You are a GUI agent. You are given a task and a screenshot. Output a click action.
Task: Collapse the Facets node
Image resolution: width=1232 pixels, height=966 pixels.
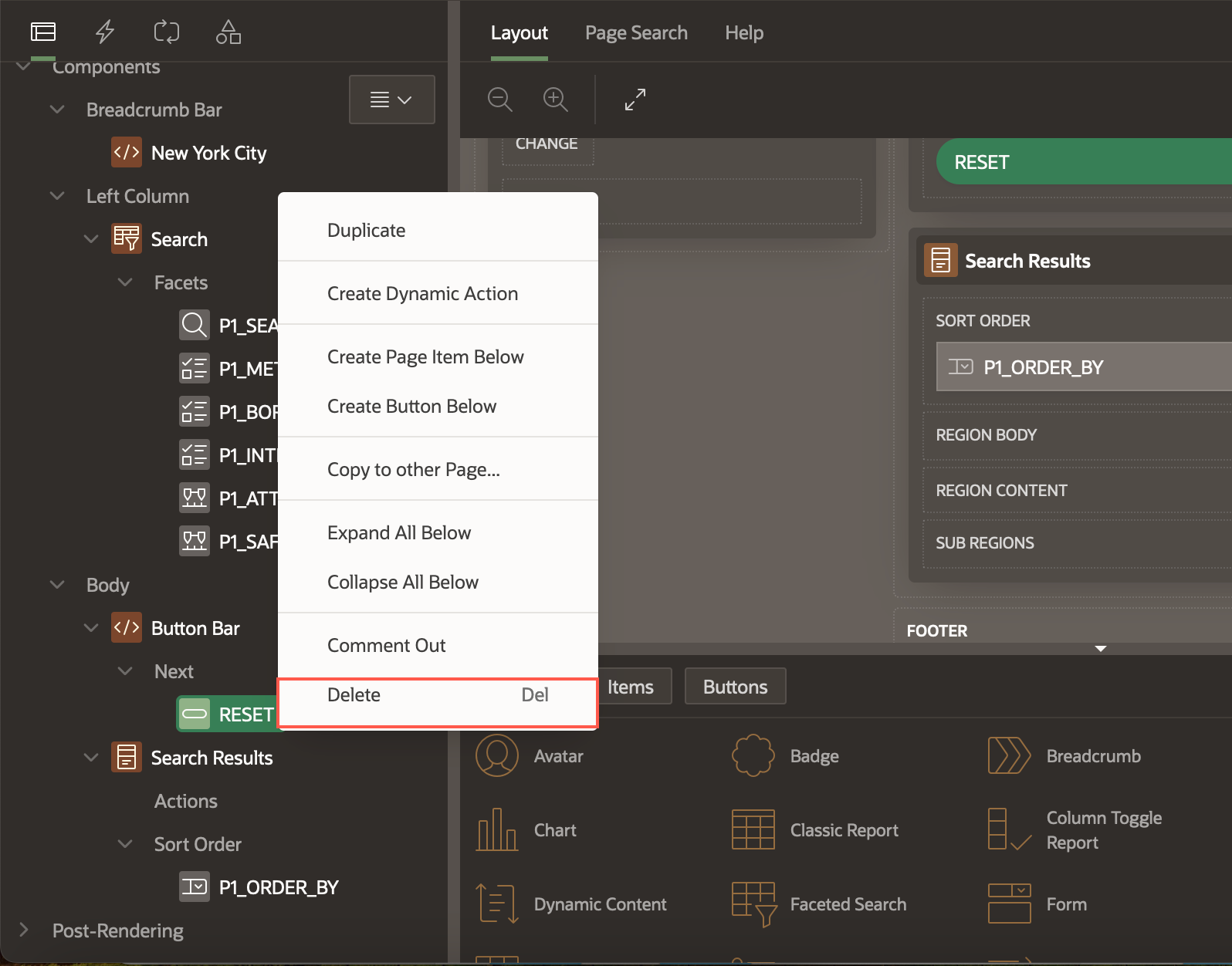(x=125, y=282)
